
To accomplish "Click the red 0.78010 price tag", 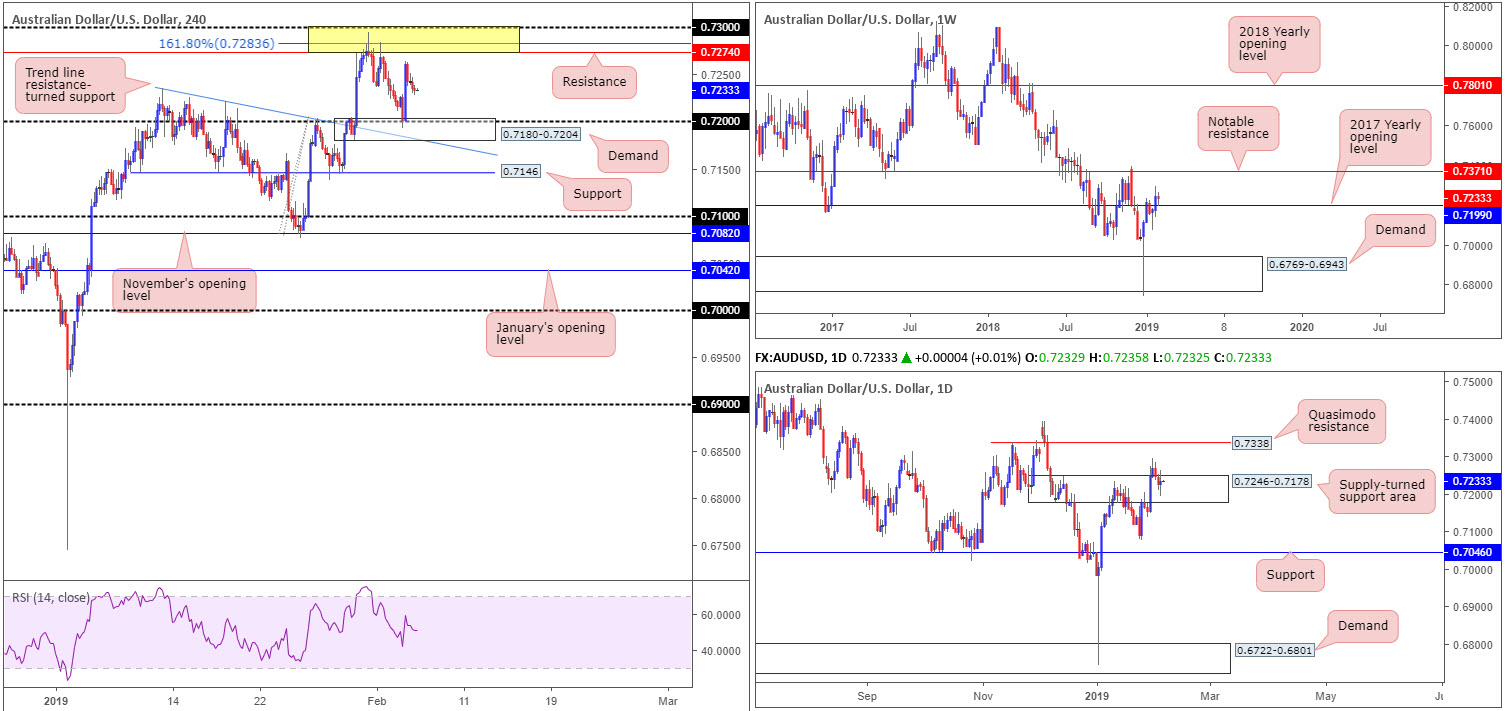I will 1475,86.
